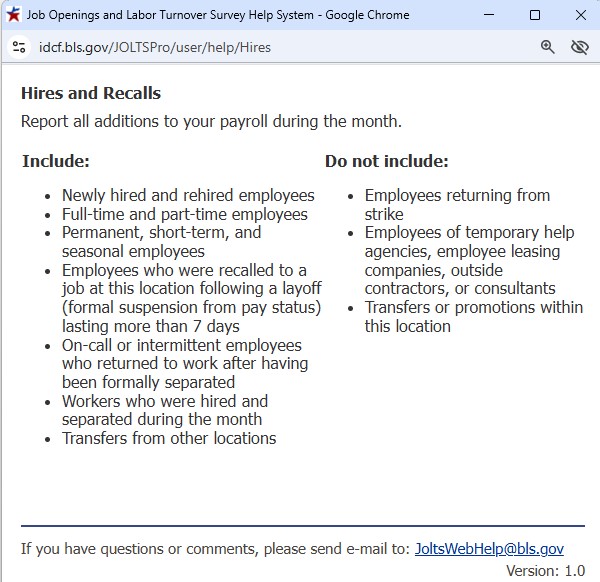The height and width of the screenshot is (582, 600).
Task: Click the Version: 1.0 footer text
Action: [545, 570]
